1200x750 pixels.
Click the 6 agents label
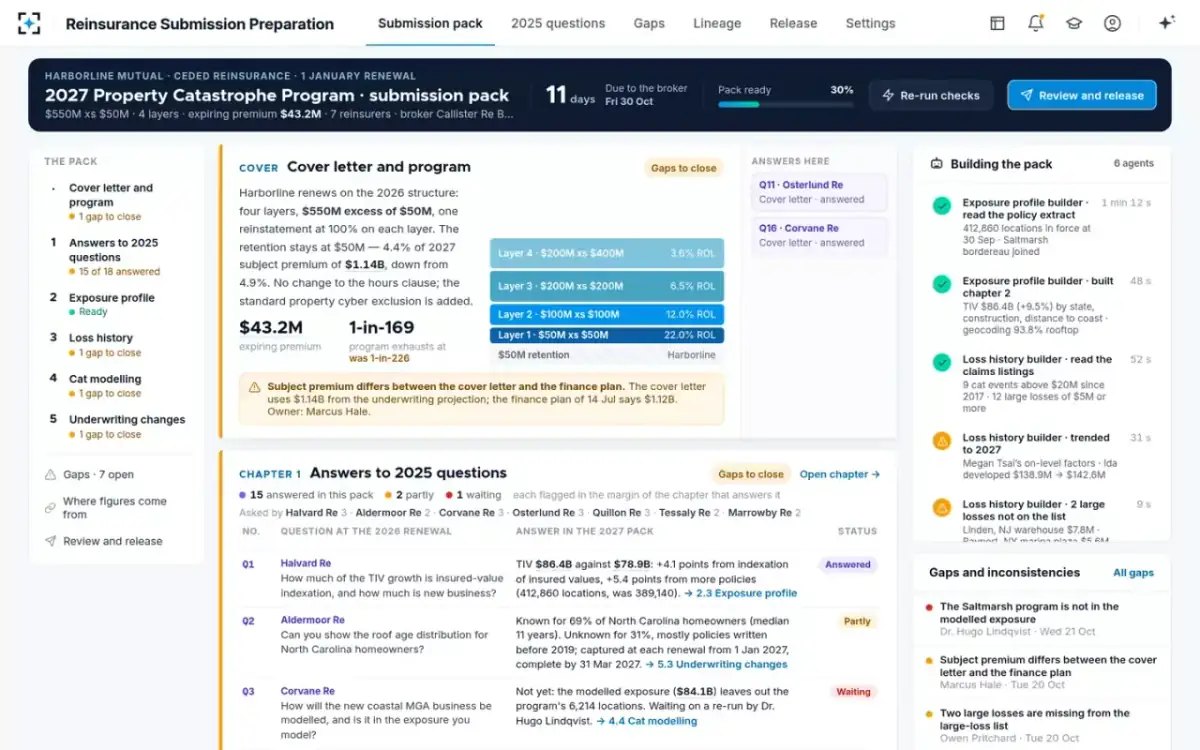(x=1133, y=164)
